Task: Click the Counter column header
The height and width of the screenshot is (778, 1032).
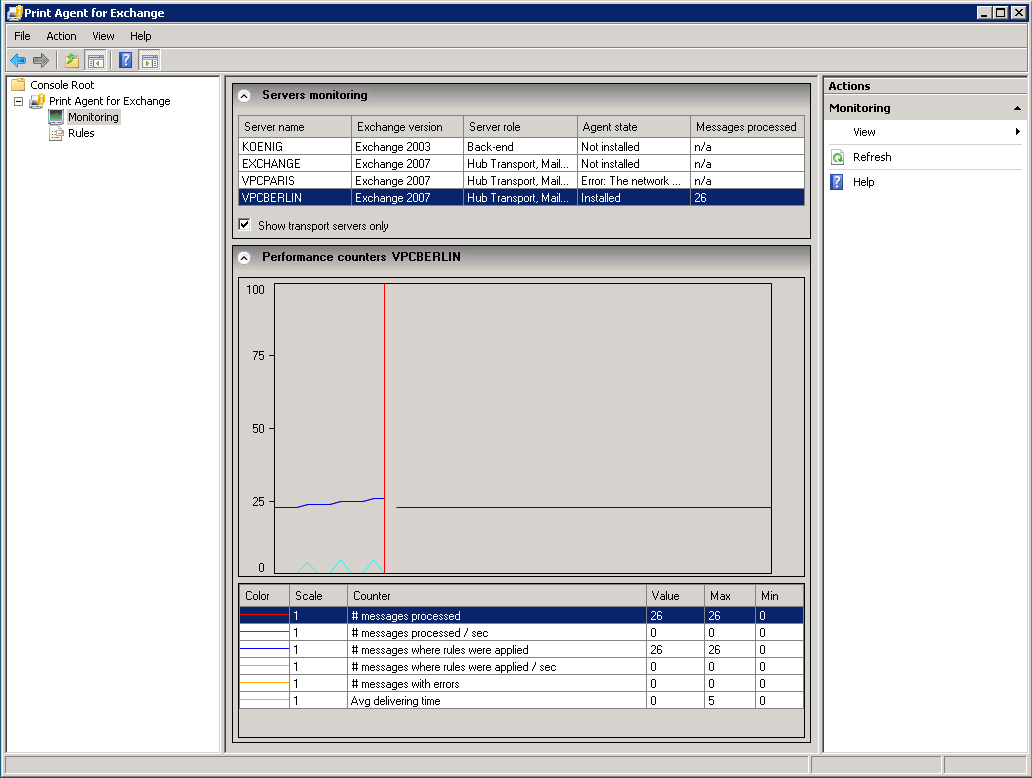Action: tap(497, 596)
